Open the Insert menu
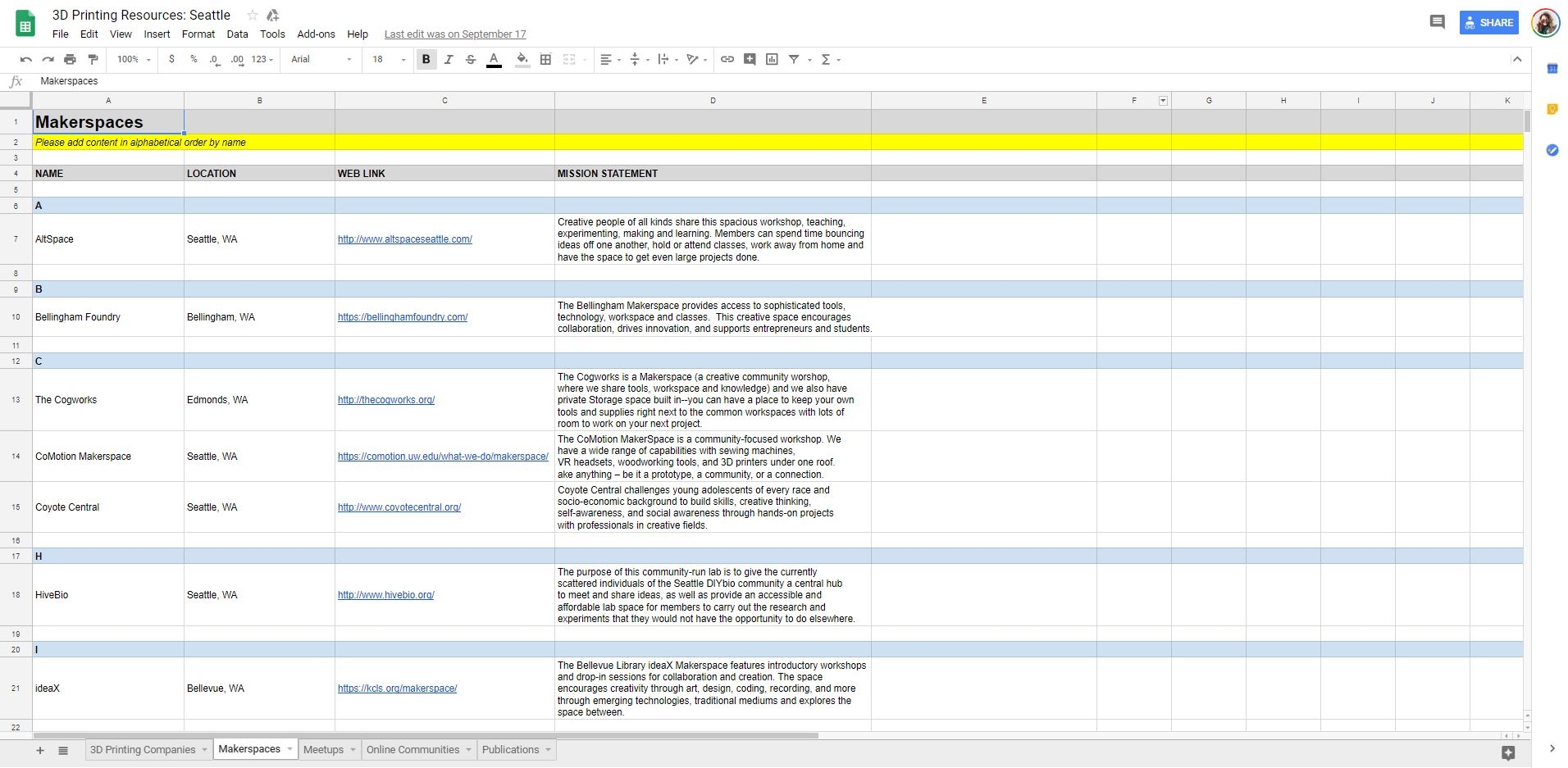This screenshot has width=1568, height=768. pos(157,34)
